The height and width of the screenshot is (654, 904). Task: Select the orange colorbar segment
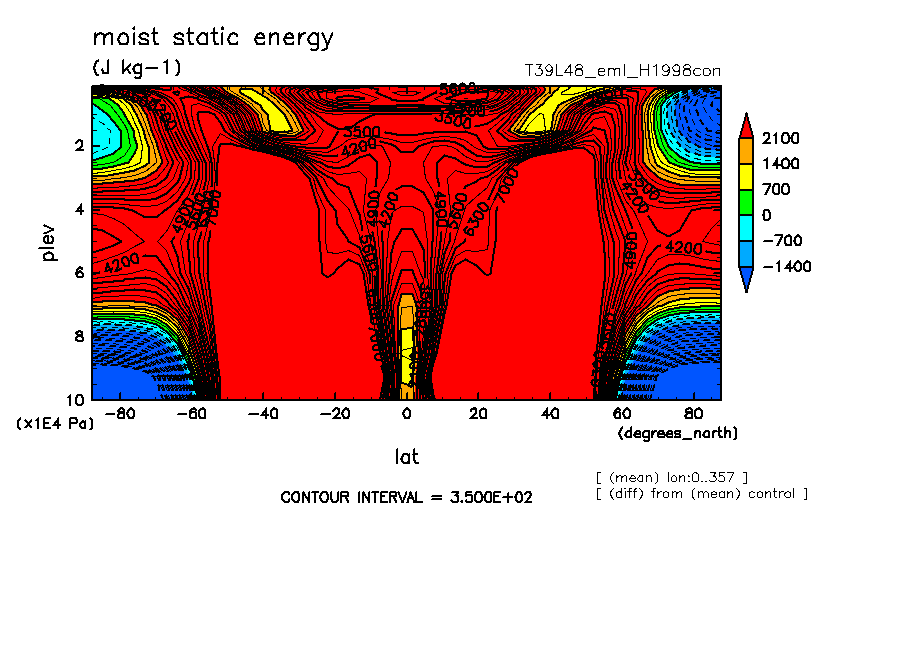click(x=745, y=150)
